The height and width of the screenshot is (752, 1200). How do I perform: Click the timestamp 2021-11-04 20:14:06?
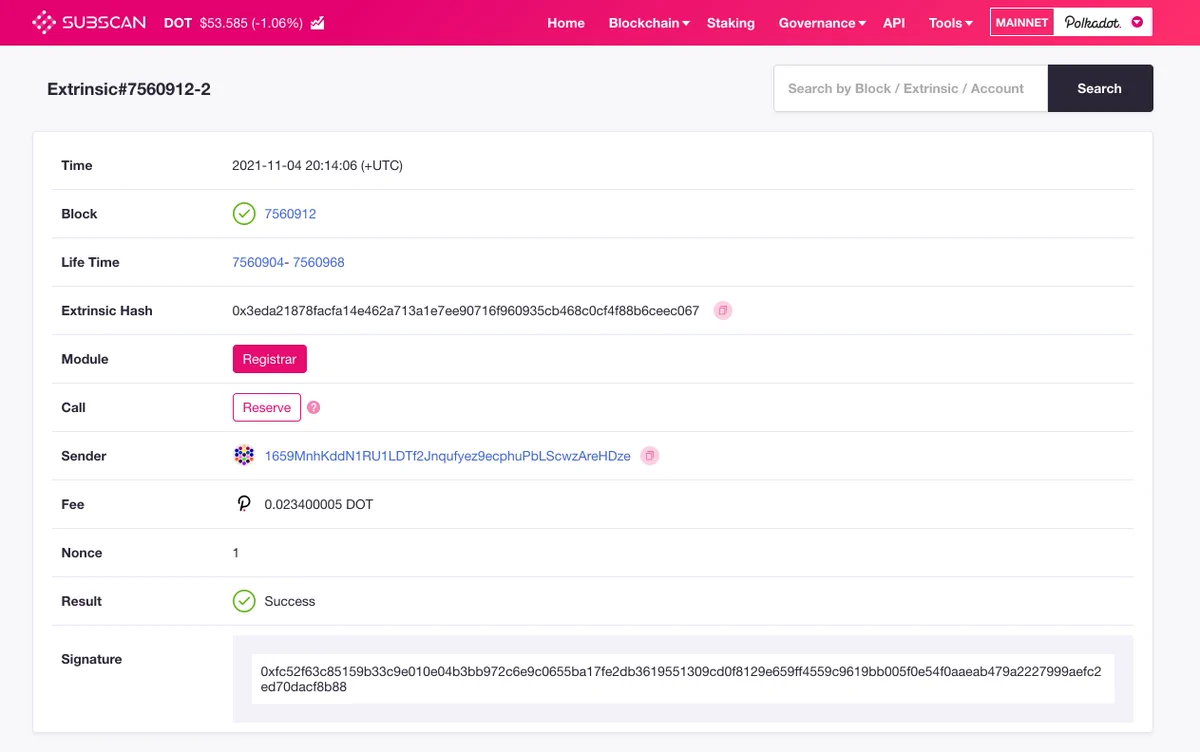tap(317, 166)
